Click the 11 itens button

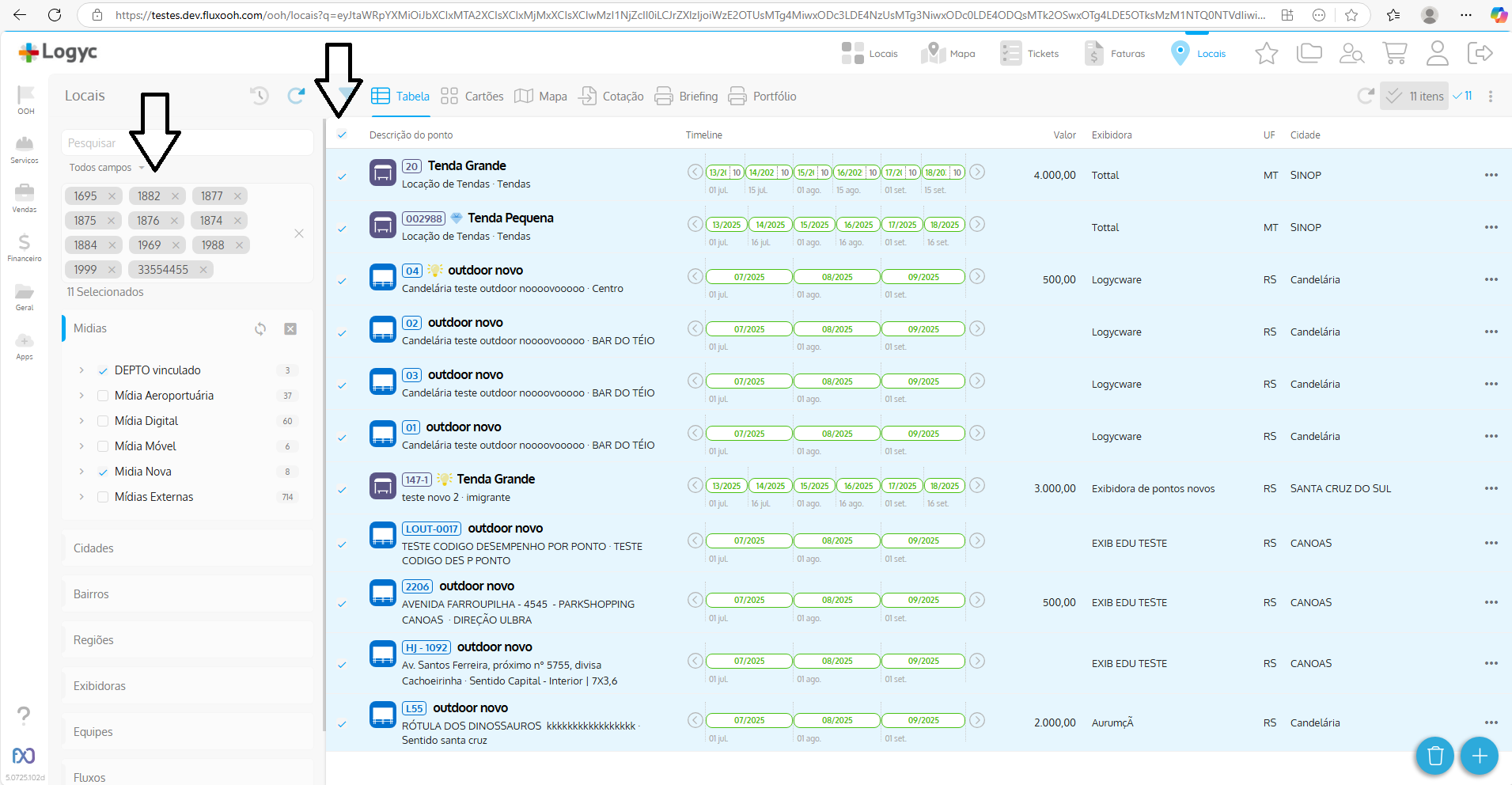point(1415,97)
